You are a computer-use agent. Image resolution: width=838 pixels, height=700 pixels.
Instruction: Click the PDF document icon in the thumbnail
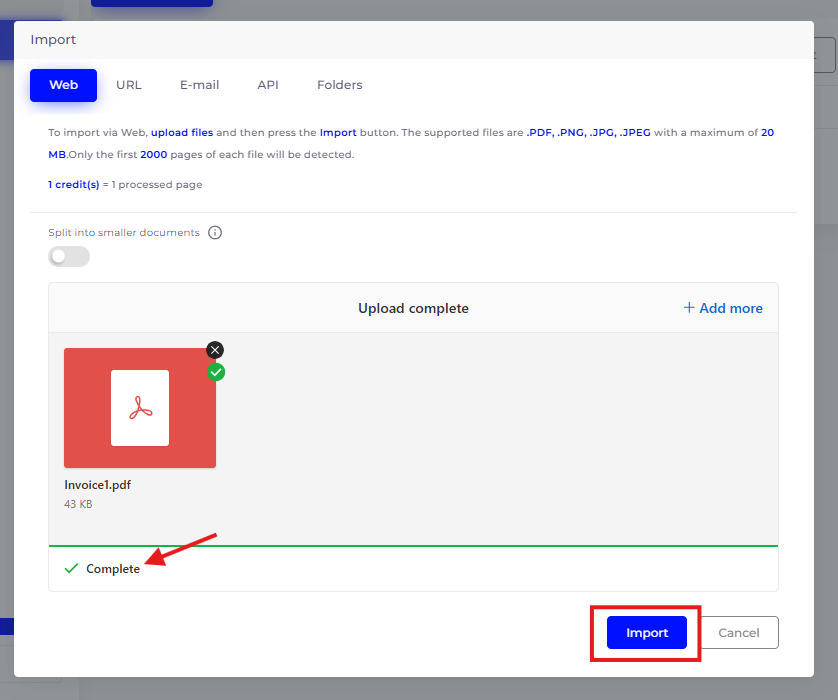tap(140, 408)
